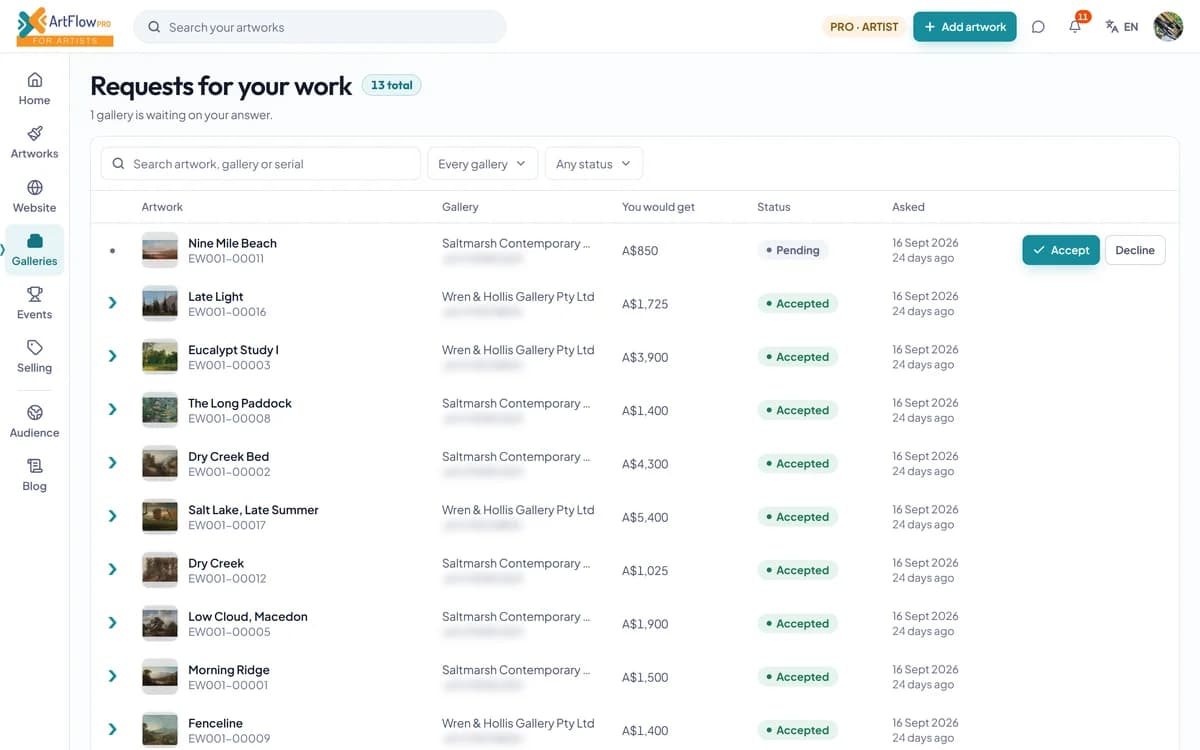Click the user avatar in top bar
Screen dimensions: 1200x750
pyautogui.click(x=1168, y=27)
